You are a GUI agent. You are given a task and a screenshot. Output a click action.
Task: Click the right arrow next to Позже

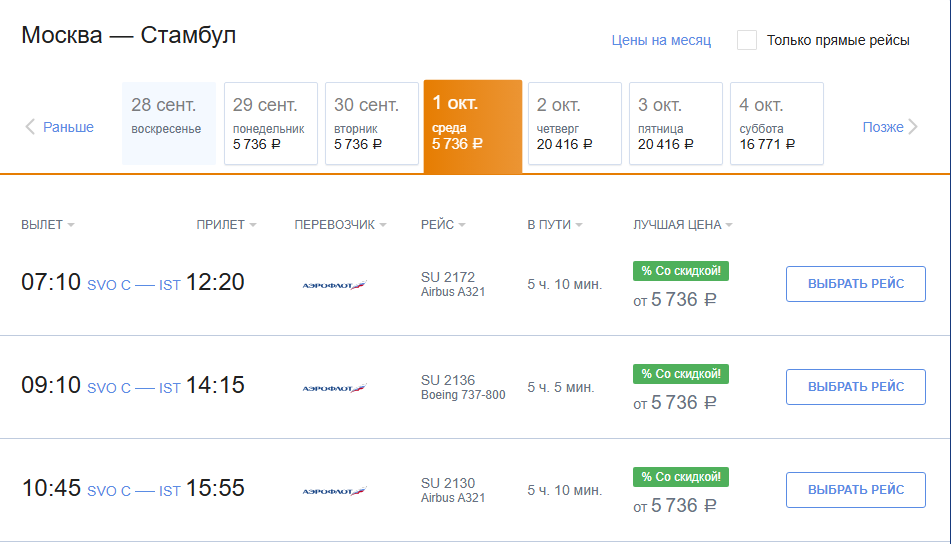913,127
